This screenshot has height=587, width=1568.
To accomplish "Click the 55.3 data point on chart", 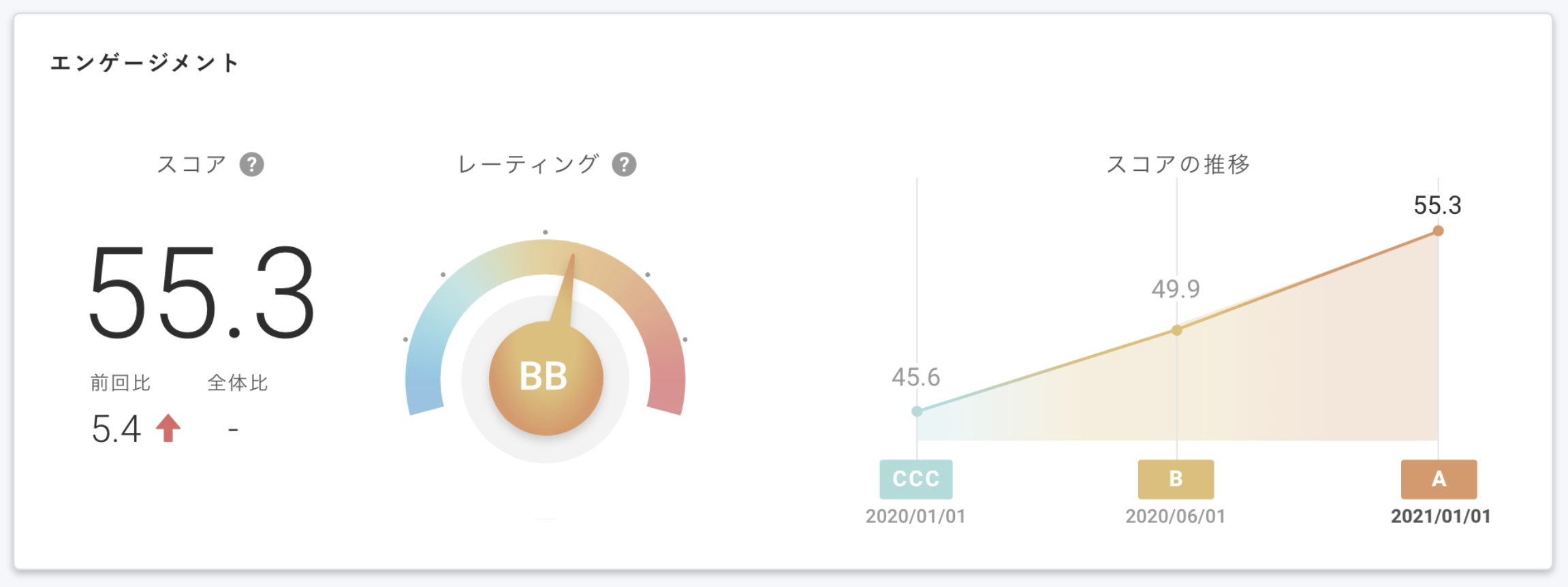I will [1438, 231].
